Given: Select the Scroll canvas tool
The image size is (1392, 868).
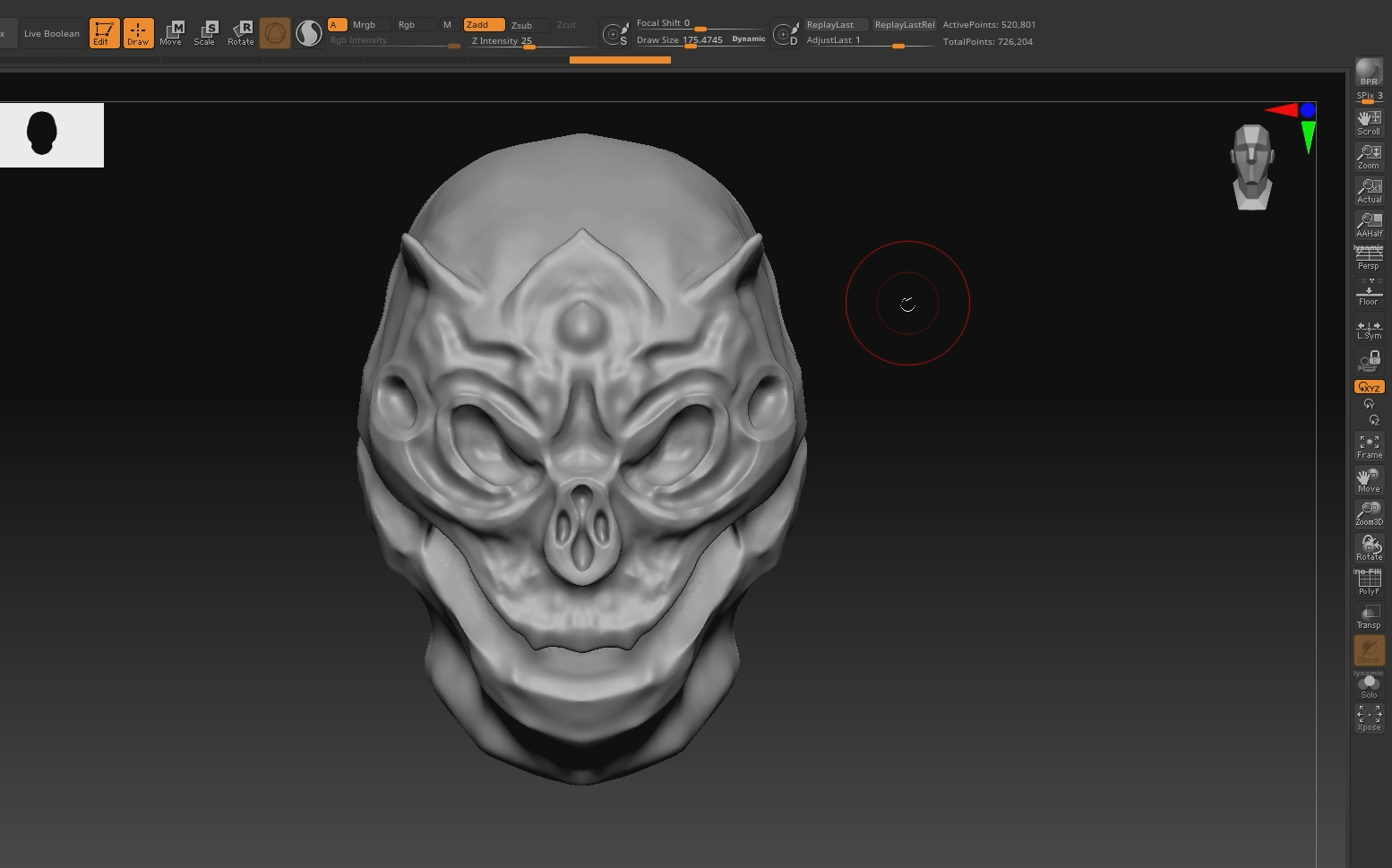Looking at the screenshot, I should (1368, 123).
